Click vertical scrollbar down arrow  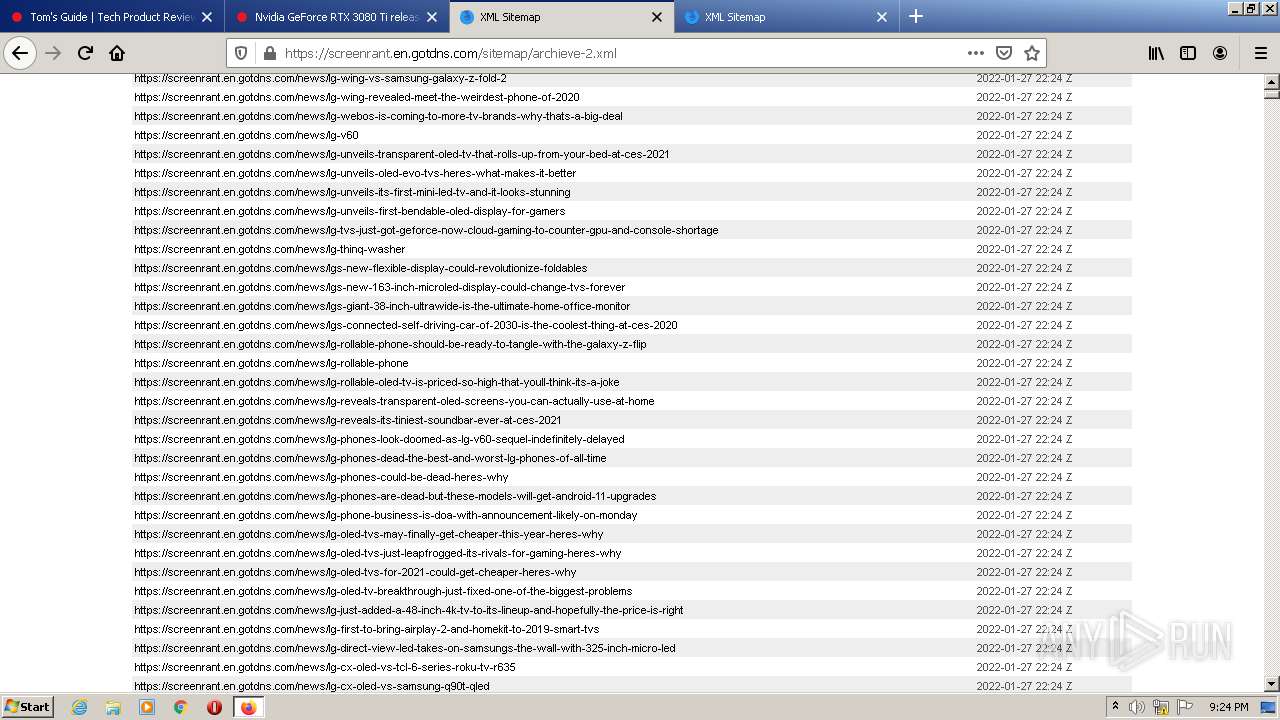click(x=1272, y=684)
